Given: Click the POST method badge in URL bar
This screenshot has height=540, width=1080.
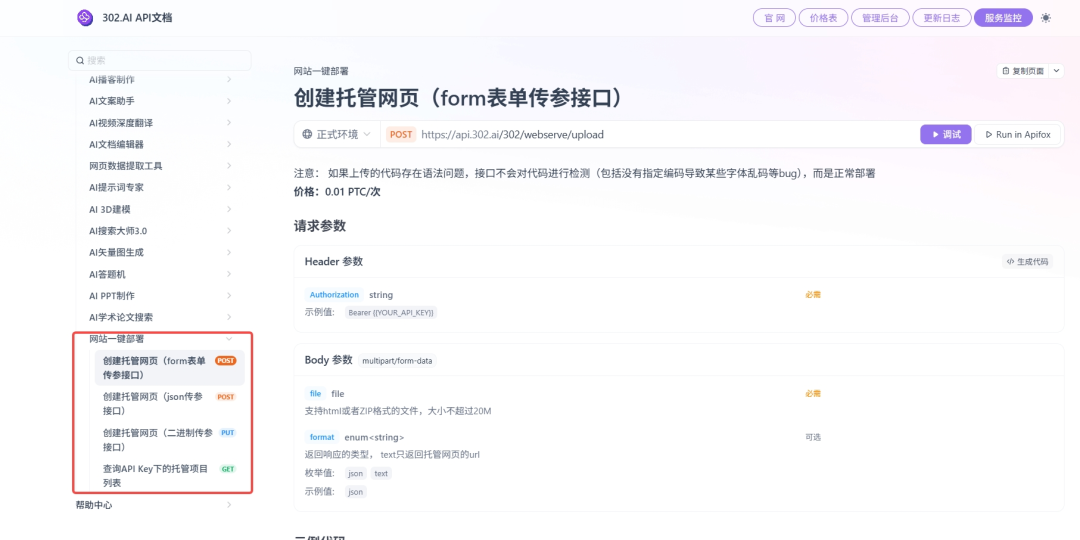Looking at the screenshot, I should (x=401, y=134).
